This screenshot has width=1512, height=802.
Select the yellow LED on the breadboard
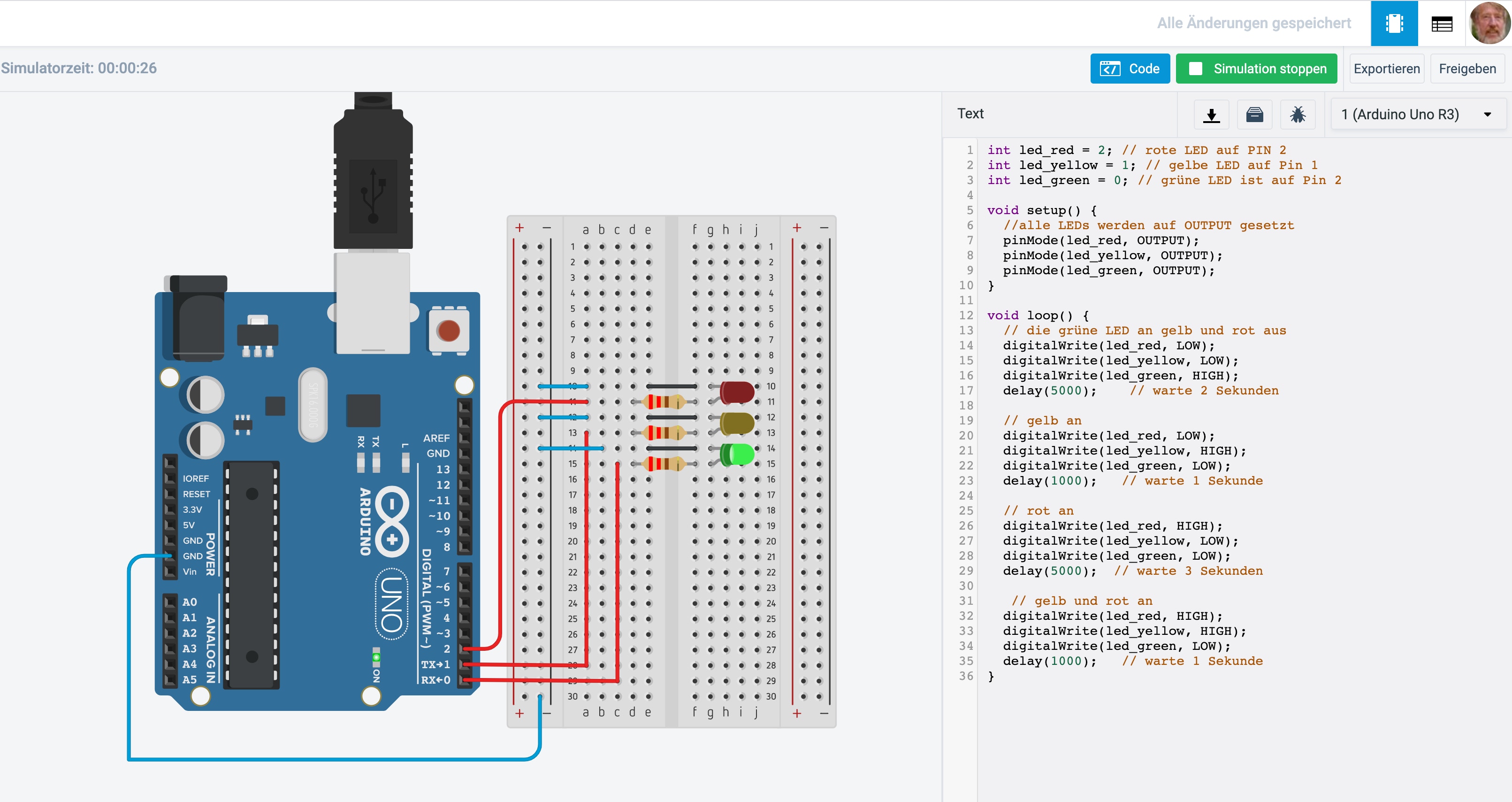[x=736, y=424]
